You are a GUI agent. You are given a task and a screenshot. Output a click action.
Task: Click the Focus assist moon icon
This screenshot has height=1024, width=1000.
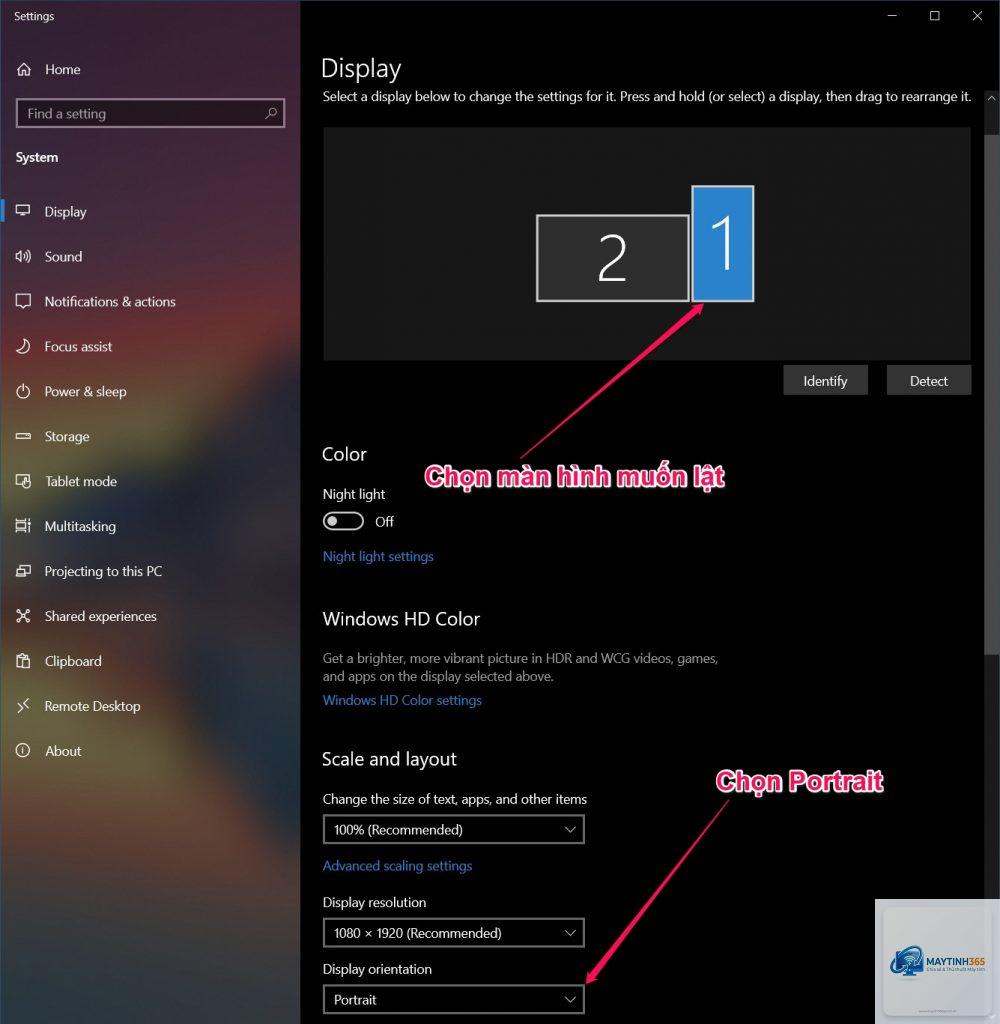pyautogui.click(x=24, y=346)
